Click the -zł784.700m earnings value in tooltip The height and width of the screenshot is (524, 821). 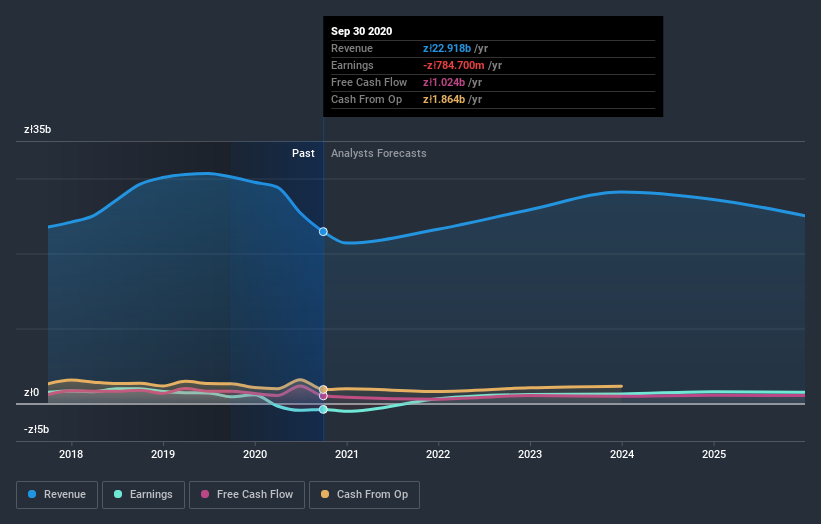453,65
